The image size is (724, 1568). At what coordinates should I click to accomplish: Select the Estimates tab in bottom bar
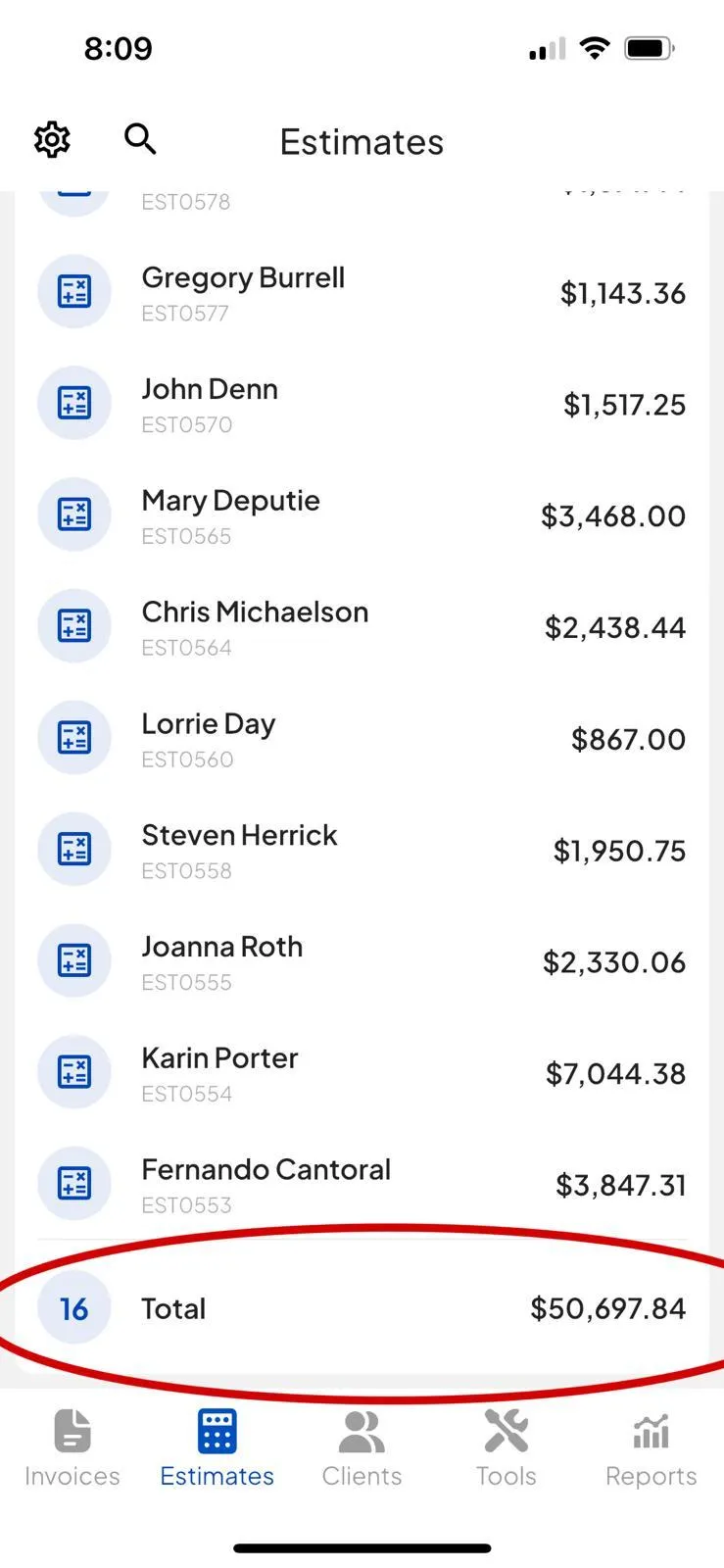pyautogui.click(x=217, y=1448)
